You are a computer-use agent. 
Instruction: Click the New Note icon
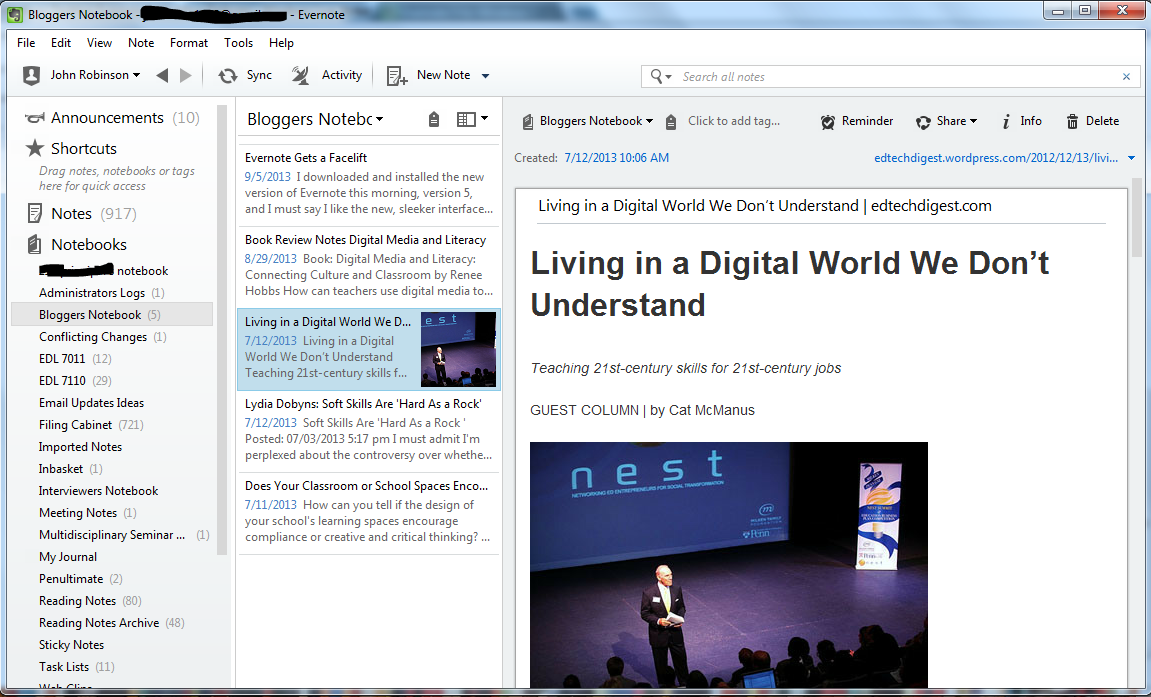397,76
